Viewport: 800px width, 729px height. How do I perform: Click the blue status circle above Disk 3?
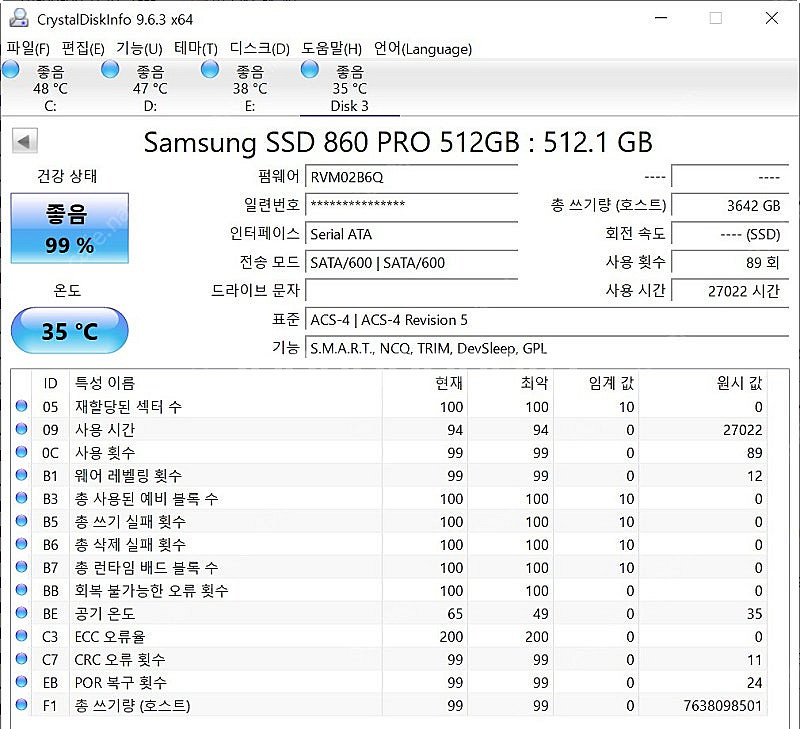coord(310,69)
